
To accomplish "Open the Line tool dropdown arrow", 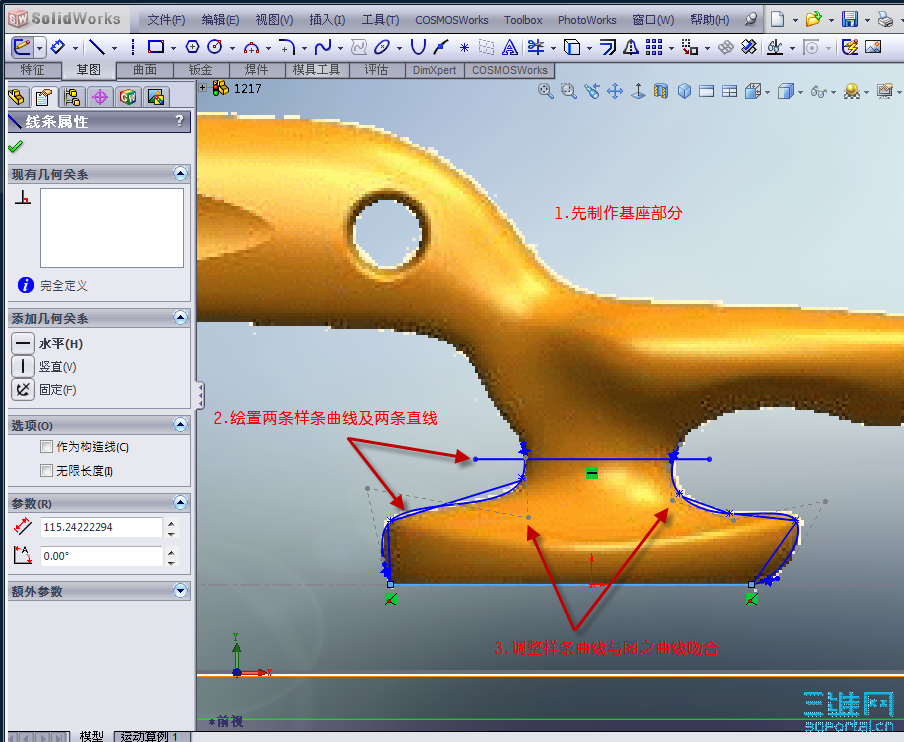I will pyautogui.click(x=114, y=48).
